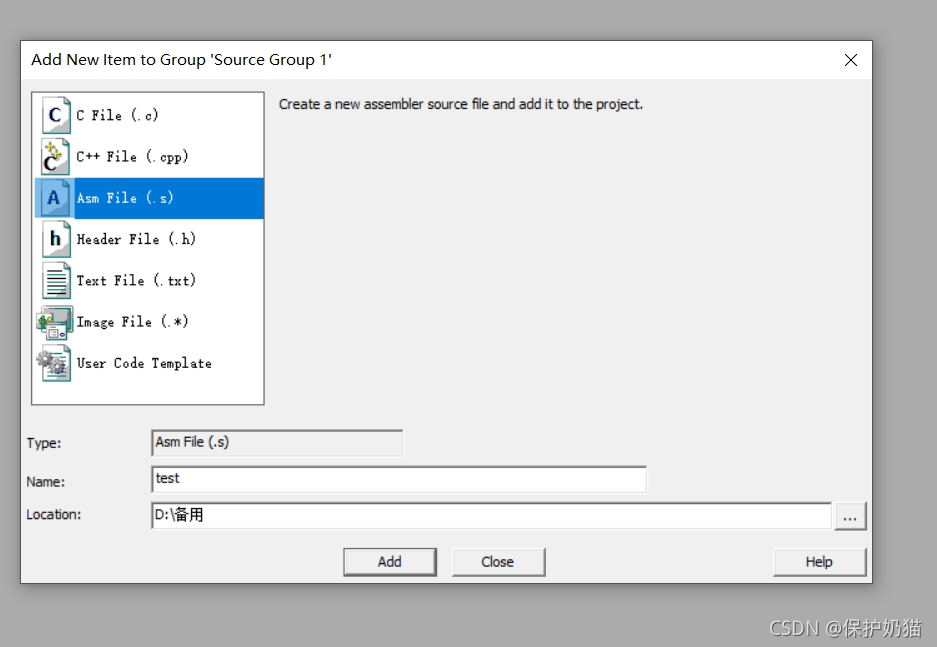This screenshot has height=647, width=937.
Task: Select the Header File 'h' icon
Action: click(x=56, y=239)
